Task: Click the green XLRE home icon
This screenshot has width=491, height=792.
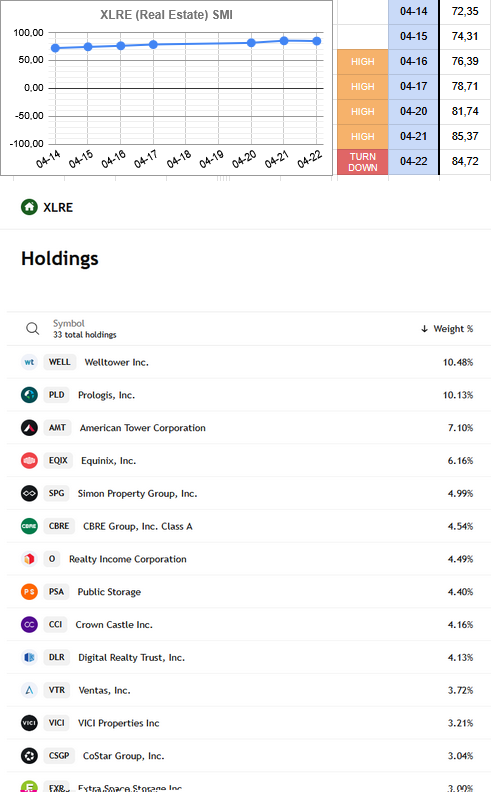Action: coord(29,207)
